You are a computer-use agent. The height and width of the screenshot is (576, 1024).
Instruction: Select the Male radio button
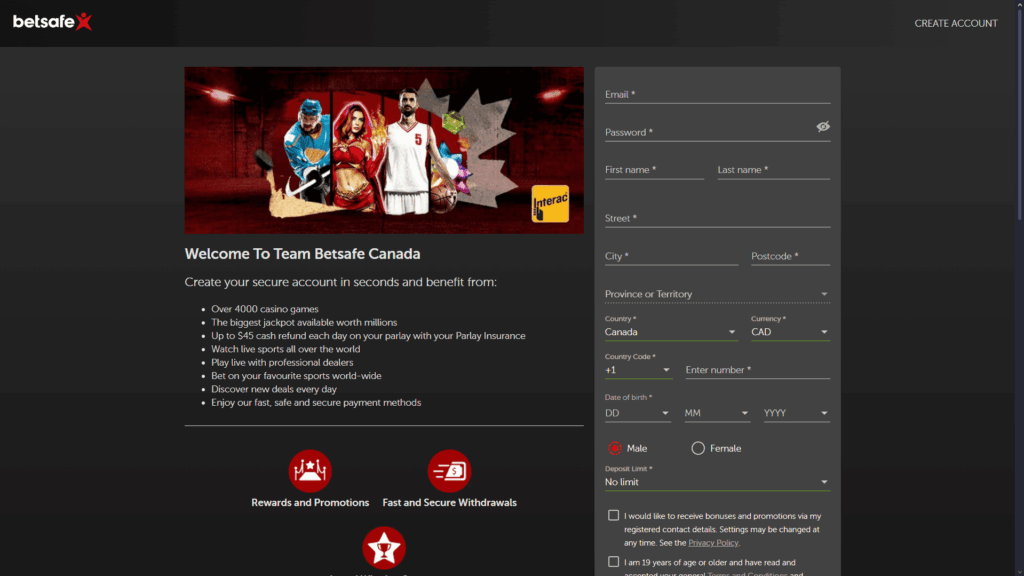614,448
